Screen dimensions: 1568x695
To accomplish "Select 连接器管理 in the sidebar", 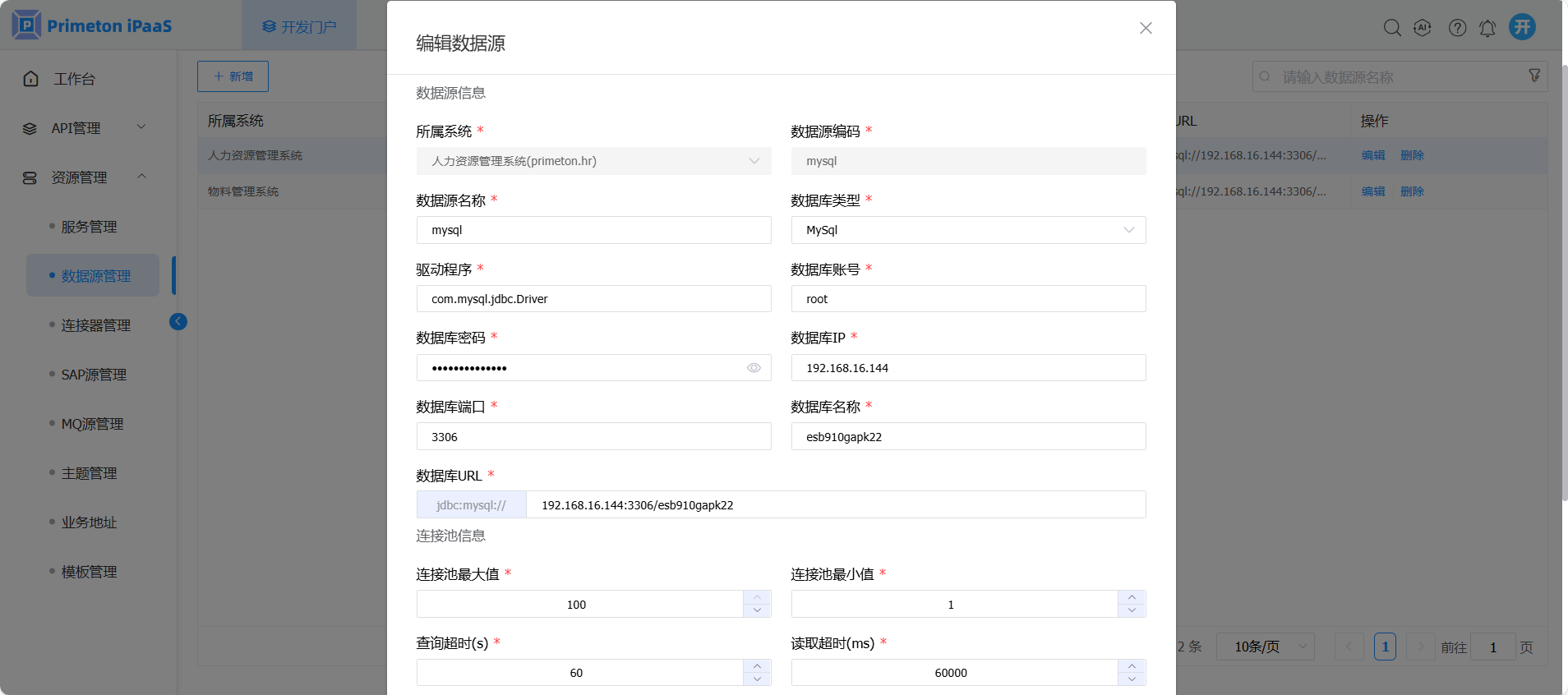I will 95,325.
